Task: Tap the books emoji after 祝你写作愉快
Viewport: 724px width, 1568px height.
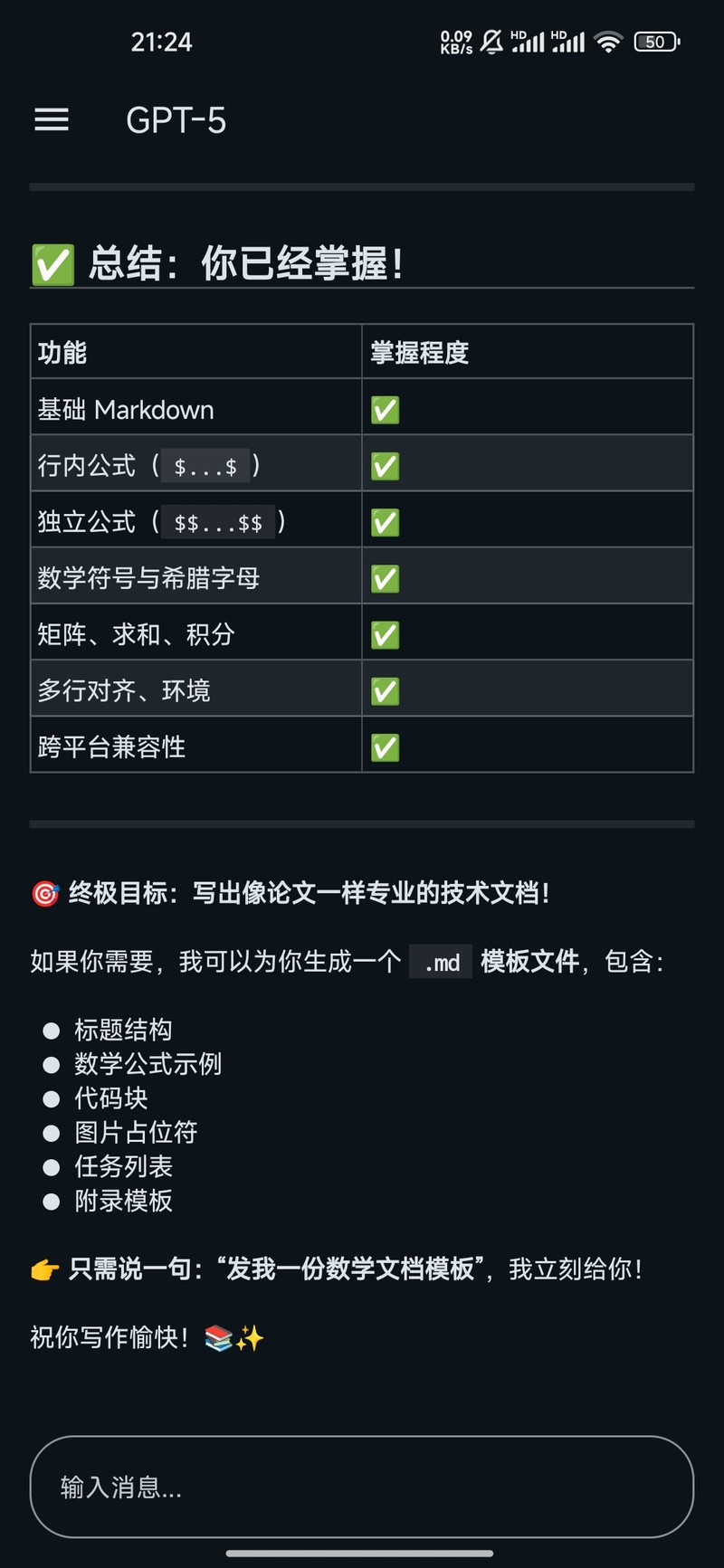Action: [x=218, y=1338]
